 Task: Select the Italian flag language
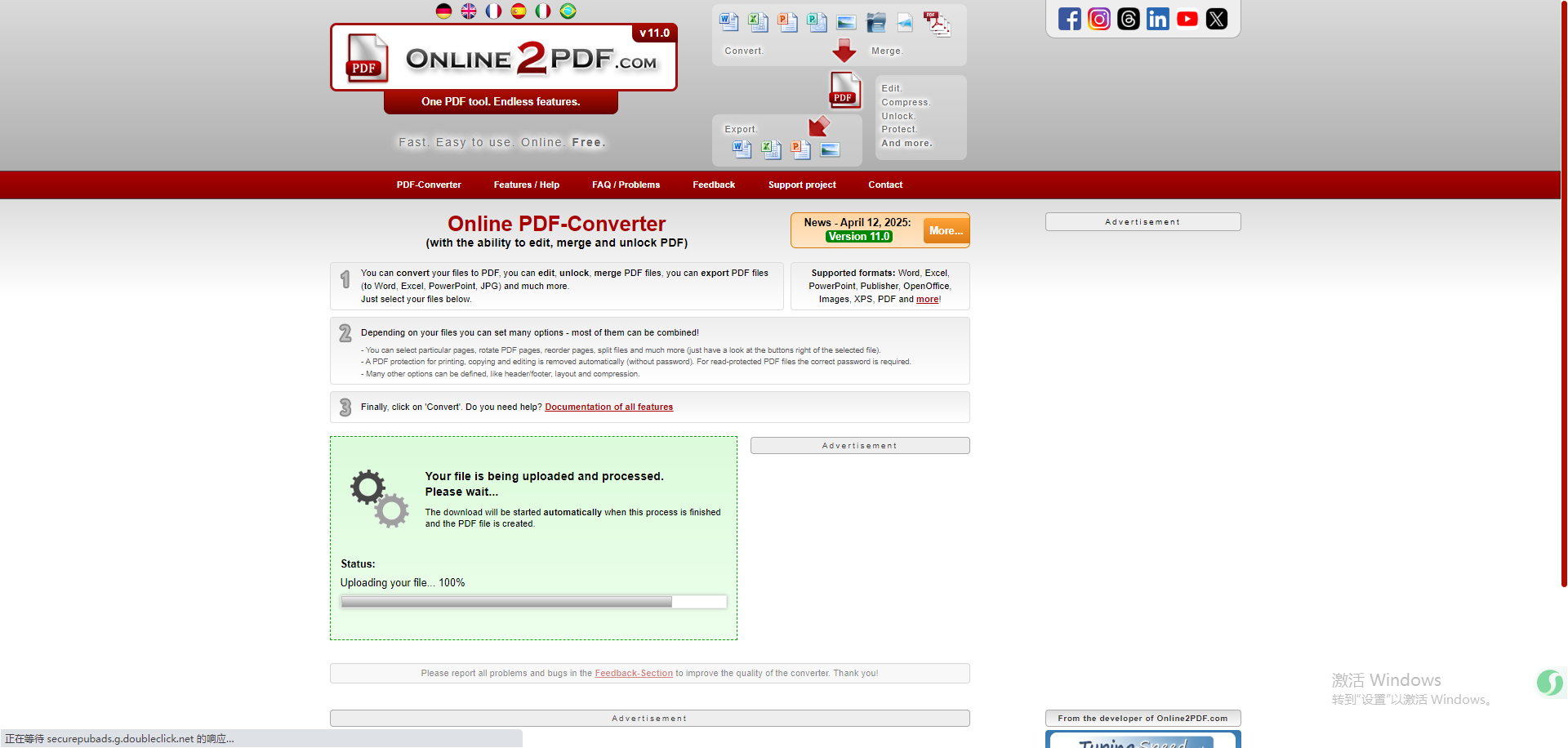[x=543, y=11]
